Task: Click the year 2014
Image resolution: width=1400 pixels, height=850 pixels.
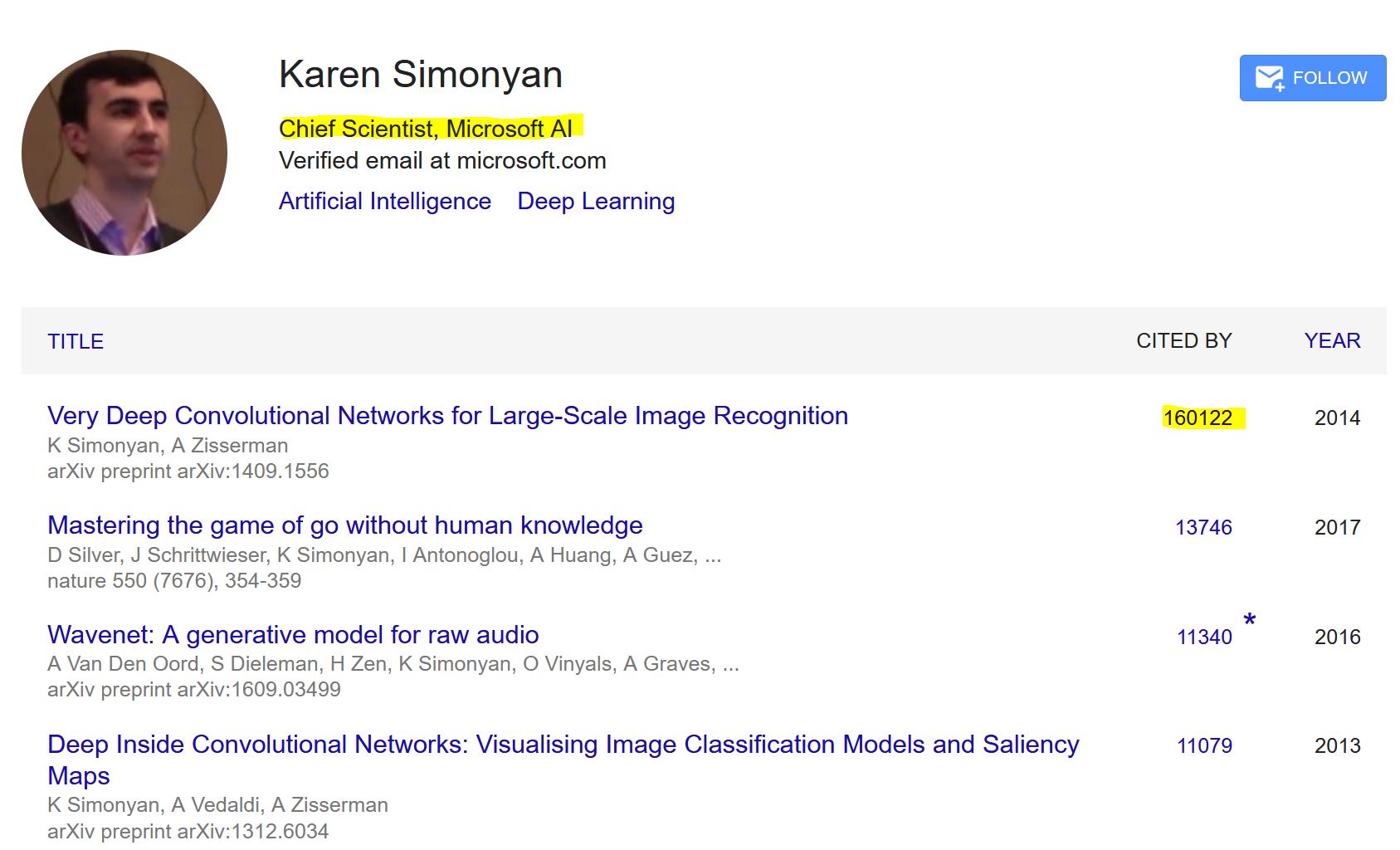Action: tap(1337, 418)
